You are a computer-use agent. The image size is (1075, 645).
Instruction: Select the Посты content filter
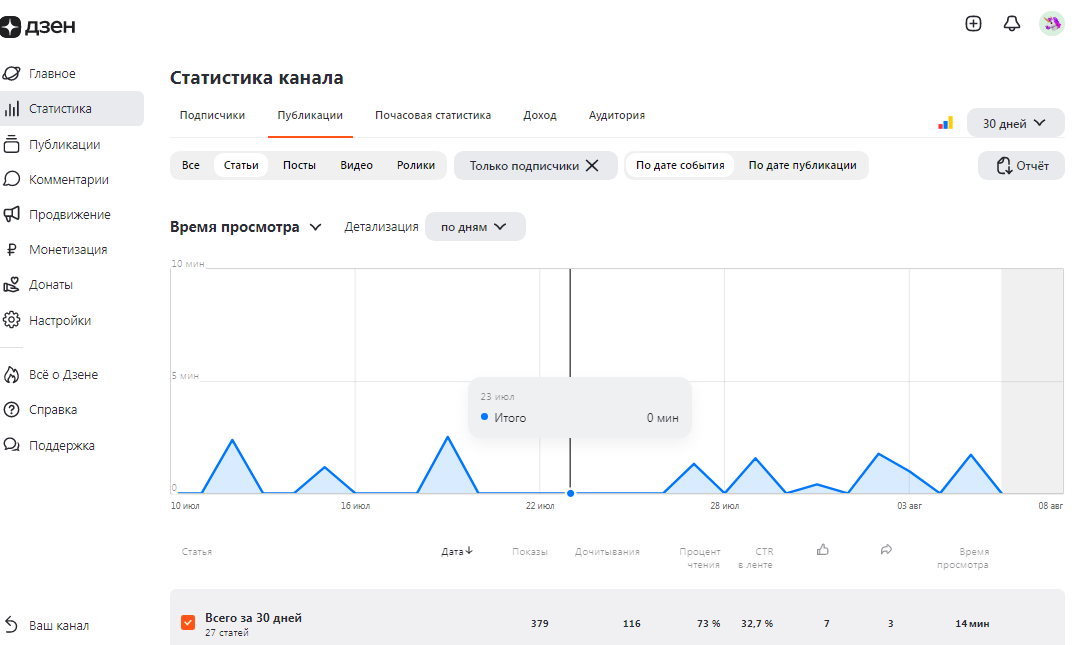(x=300, y=165)
